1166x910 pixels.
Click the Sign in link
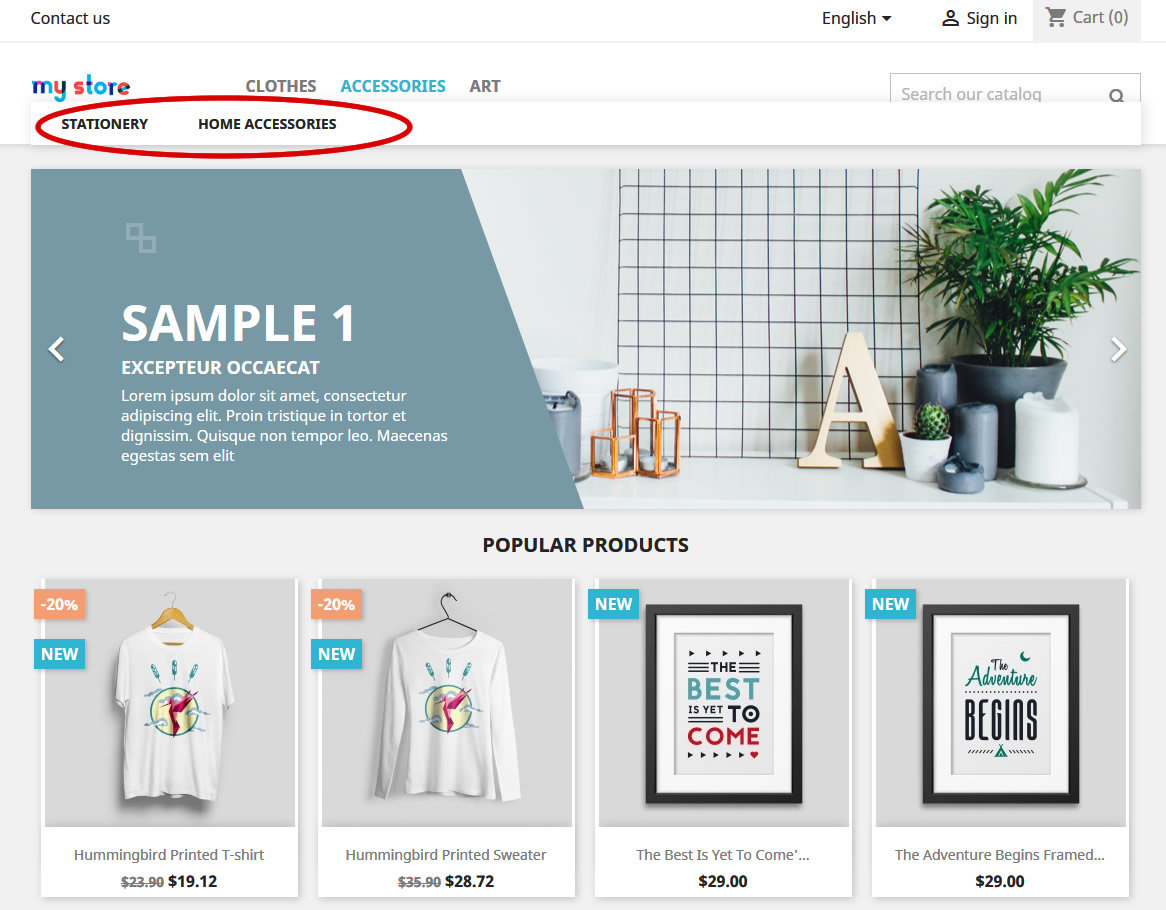(x=991, y=19)
